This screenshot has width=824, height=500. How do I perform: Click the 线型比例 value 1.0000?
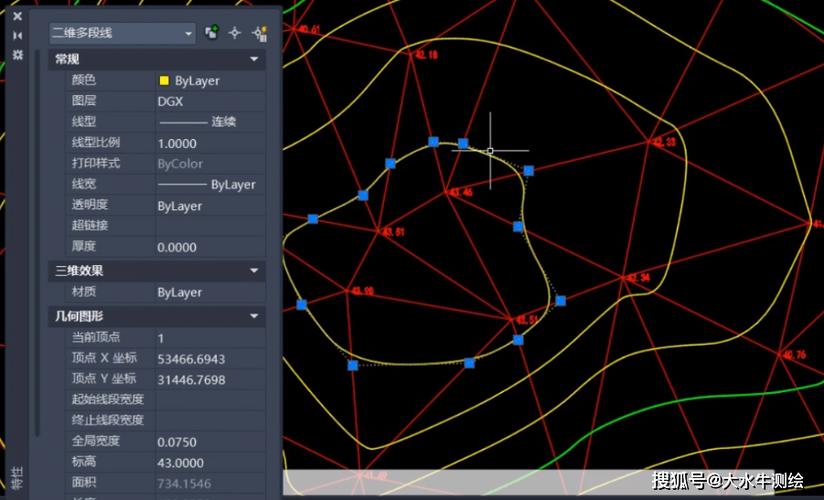pos(209,143)
